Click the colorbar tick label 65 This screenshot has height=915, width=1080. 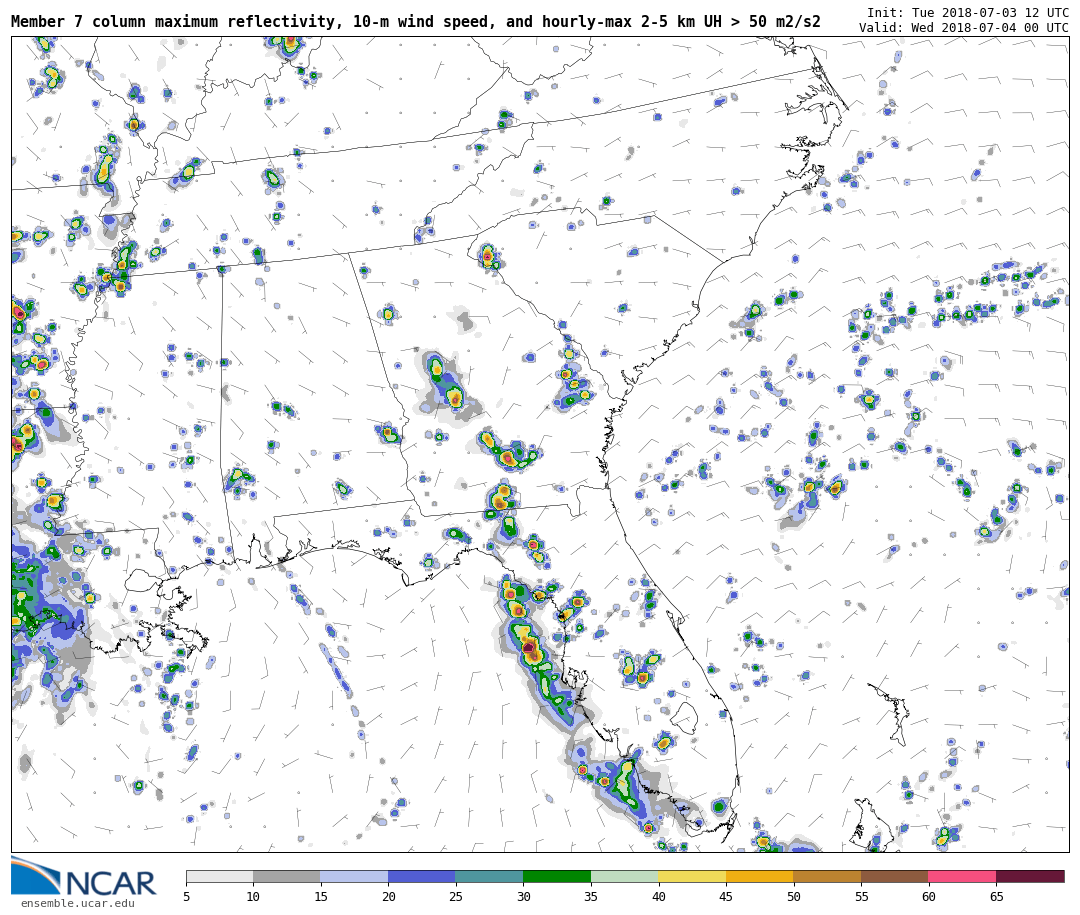996,897
